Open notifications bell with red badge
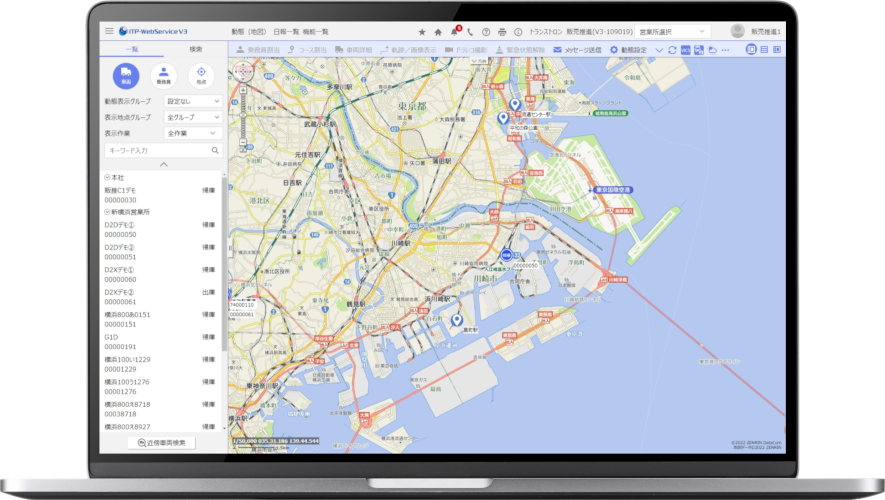Viewport: 885px width, 500px height. point(455,31)
